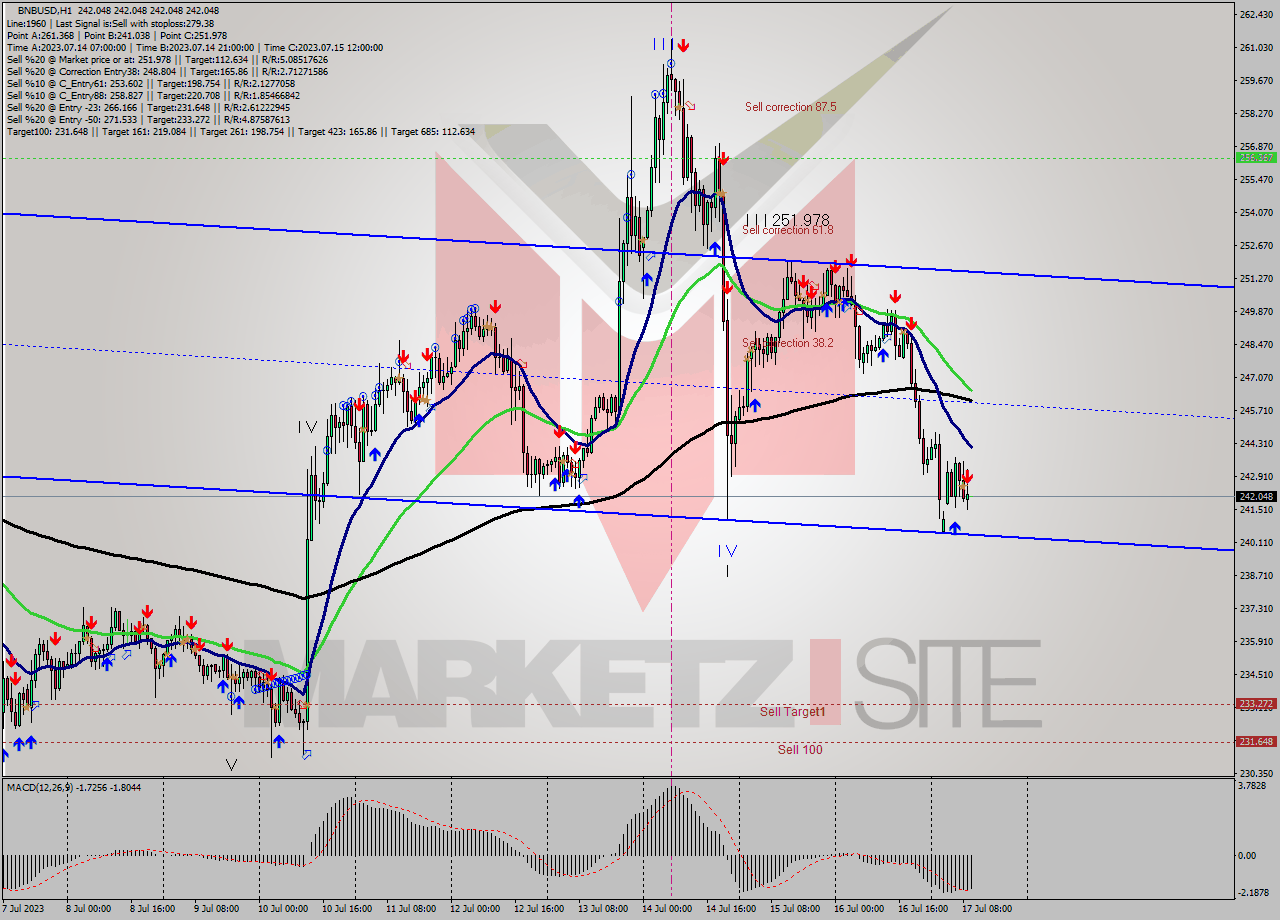Click the lone 'V' wave label near 231

(231, 766)
